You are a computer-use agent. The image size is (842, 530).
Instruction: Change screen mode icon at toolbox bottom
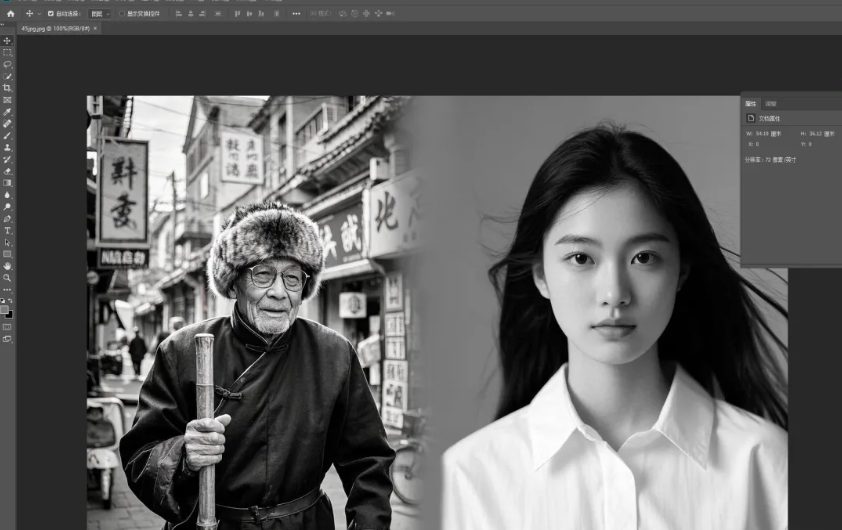[7, 339]
